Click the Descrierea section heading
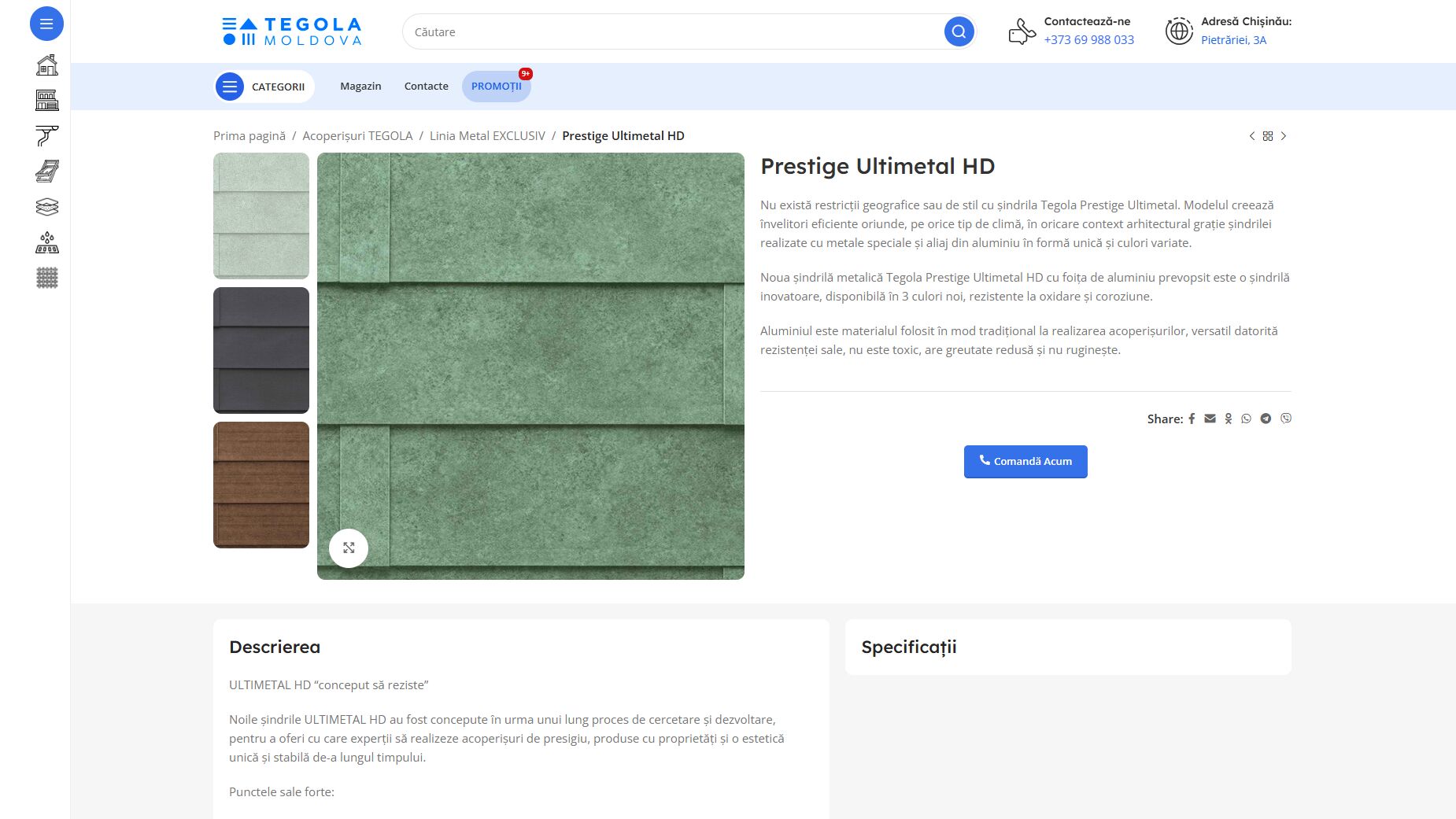Screen dimensions: 1456x819 tap(275, 647)
